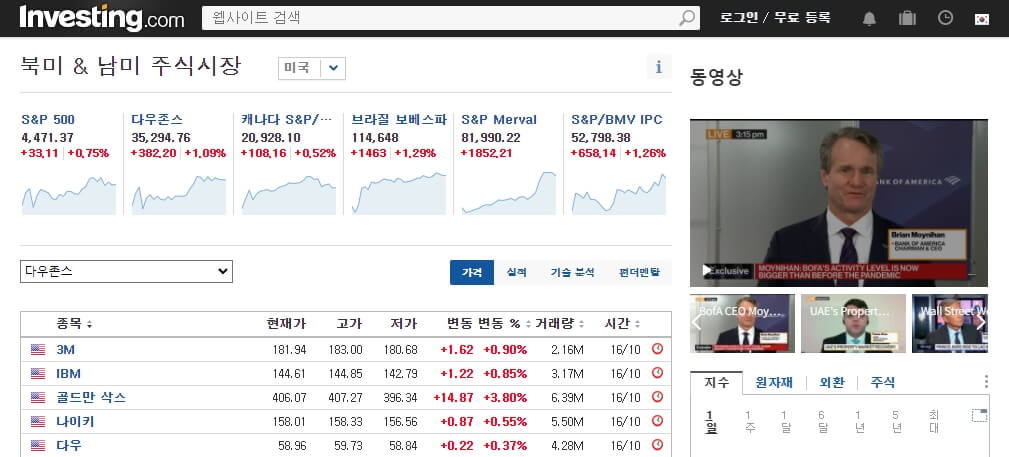
Task: Open the three-dot options in chart widget
Action: click(986, 382)
